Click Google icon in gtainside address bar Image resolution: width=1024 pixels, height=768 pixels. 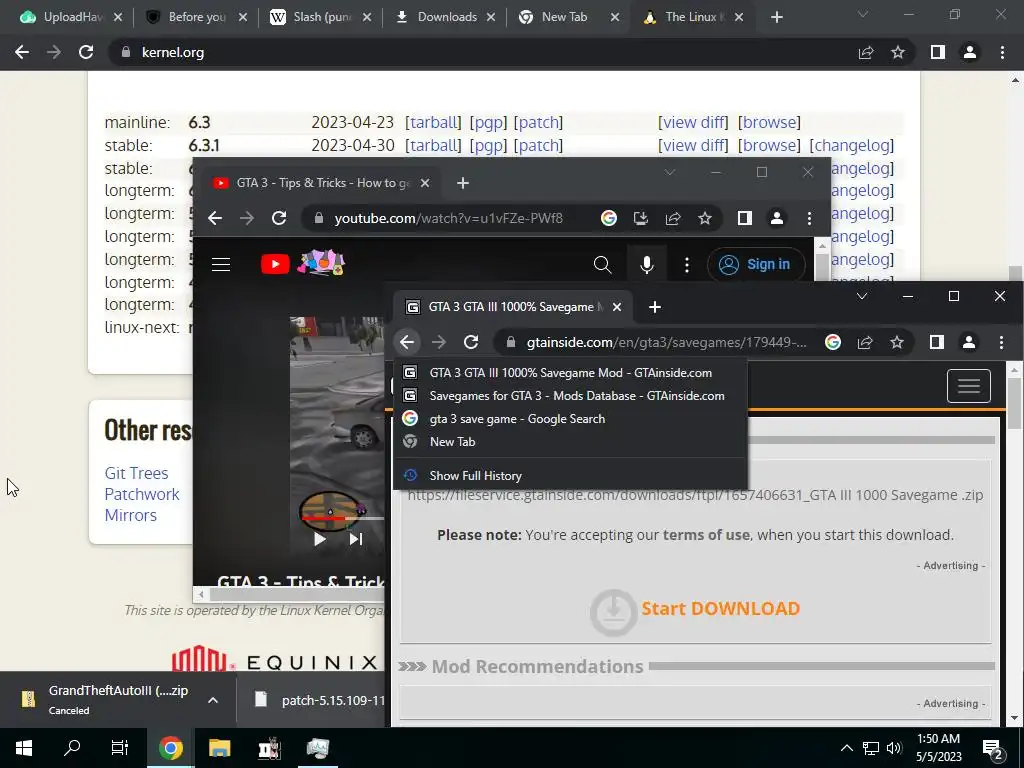(833, 342)
